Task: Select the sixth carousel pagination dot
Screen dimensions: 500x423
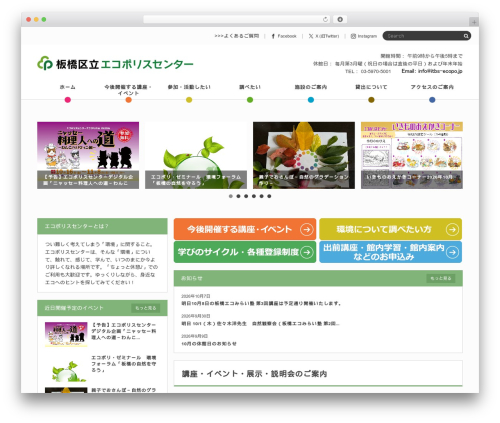Action: point(269,196)
